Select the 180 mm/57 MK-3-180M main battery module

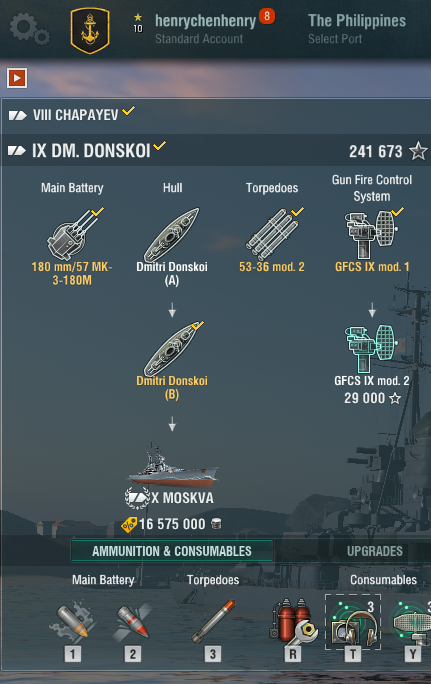[72, 247]
